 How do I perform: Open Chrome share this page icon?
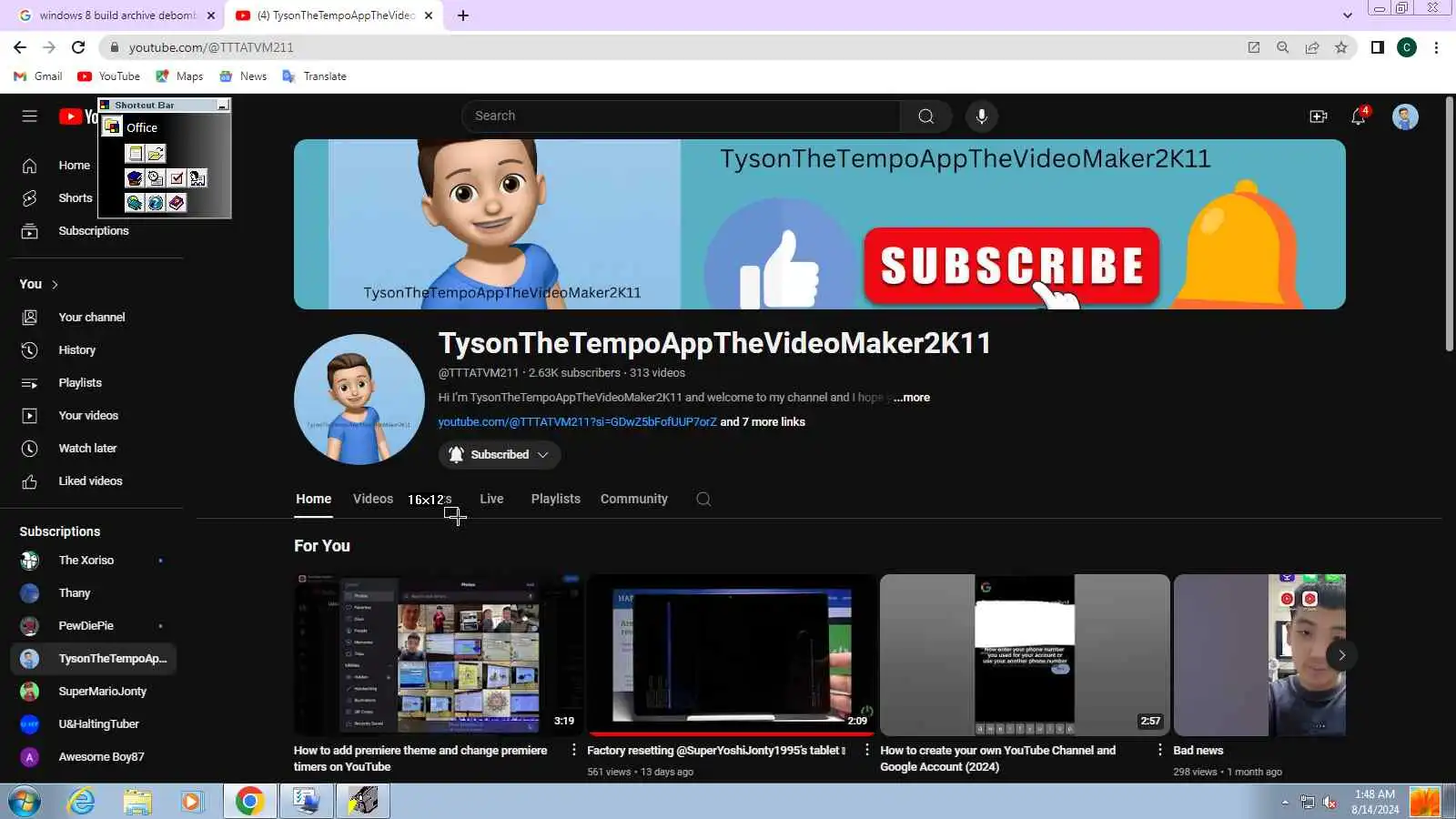click(1312, 47)
